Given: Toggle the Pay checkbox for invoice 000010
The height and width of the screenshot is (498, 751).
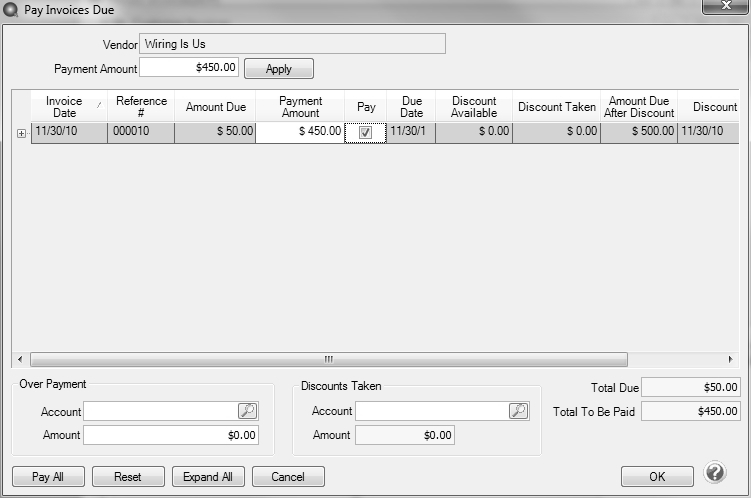Looking at the screenshot, I should [365, 133].
